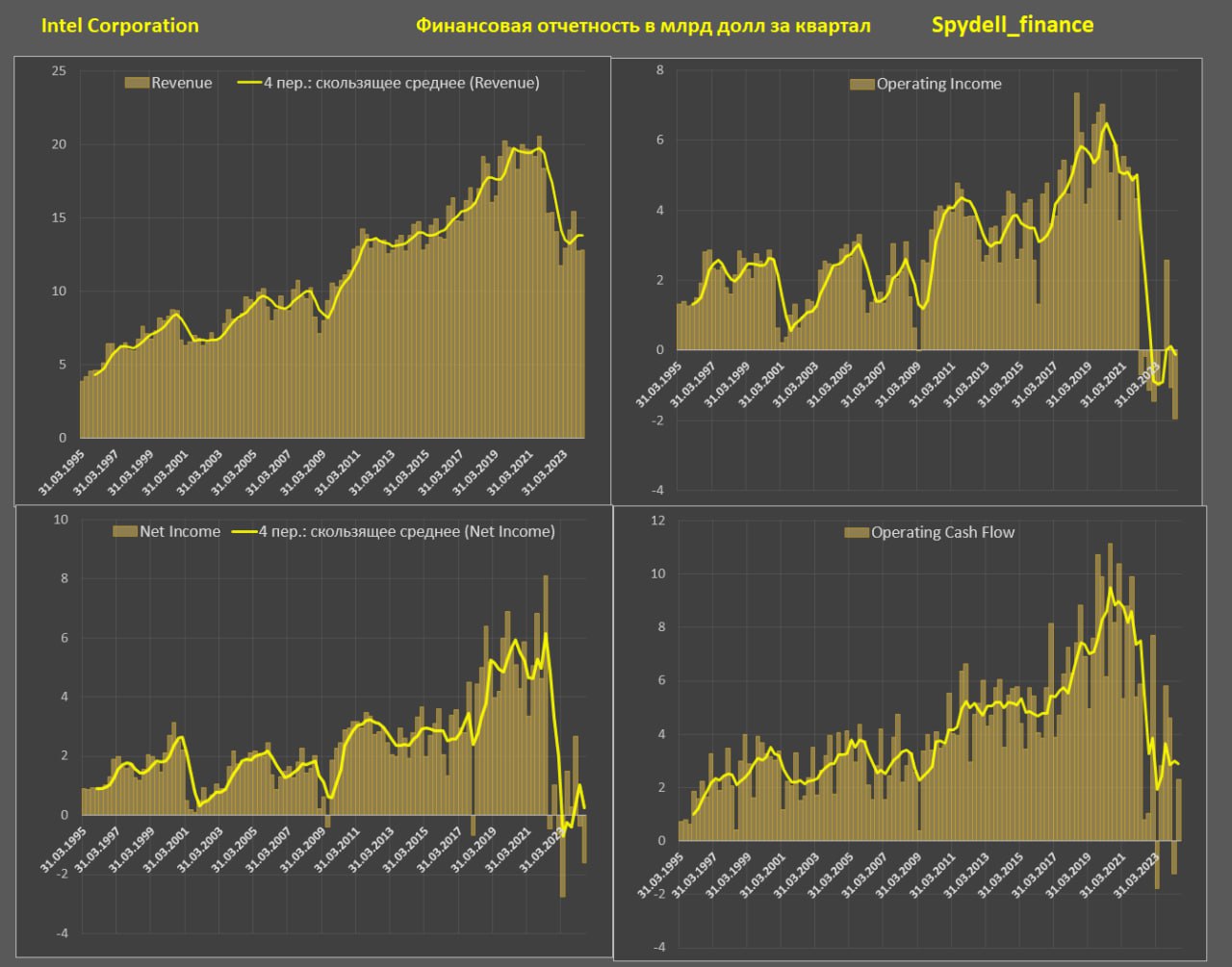Screen dimensions: 1232x967
Task: Click the 25 y-axis label on Revenue chart
Action: pyautogui.click(x=59, y=71)
